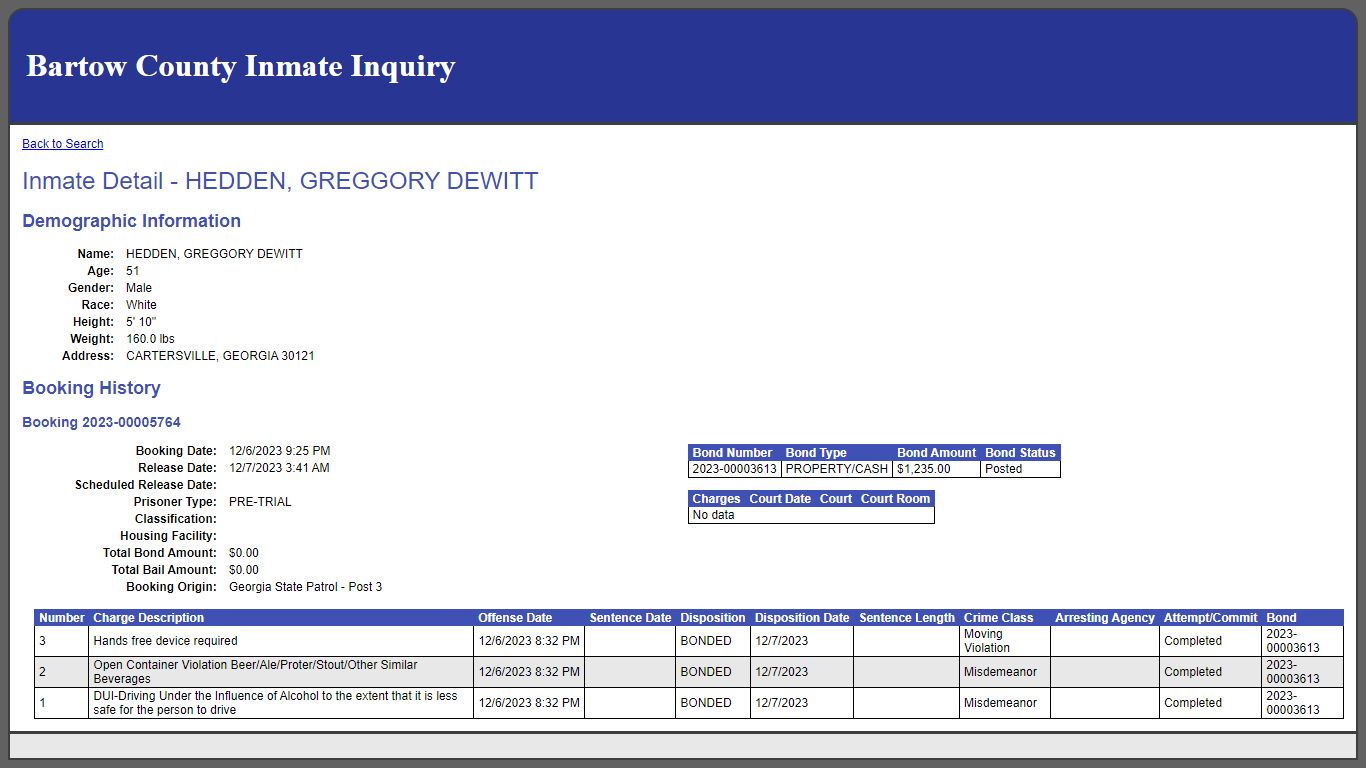Click the release date 12/7/2023 3:41 AM

[279, 468]
